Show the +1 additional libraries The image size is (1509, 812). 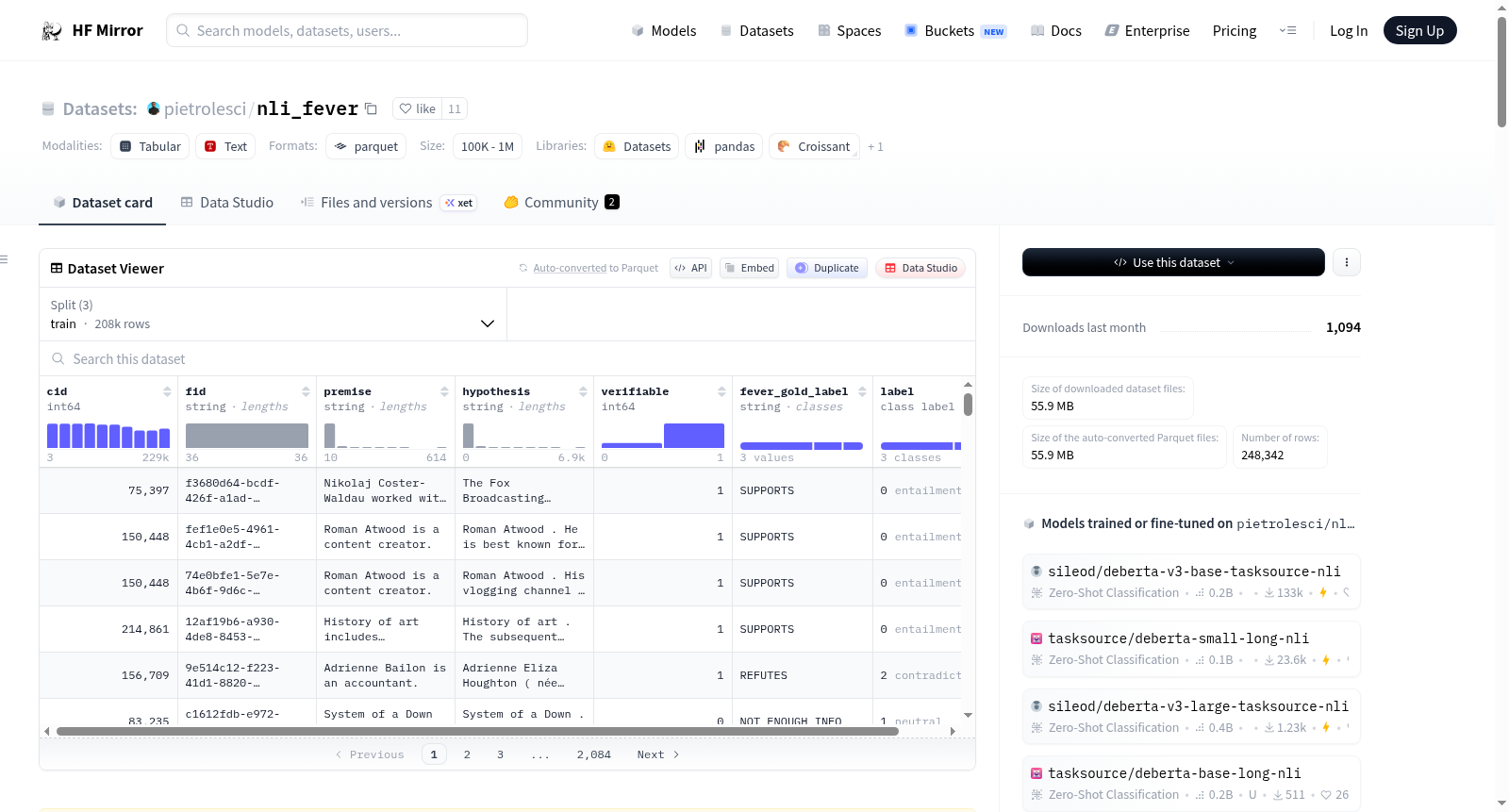(875, 147)
